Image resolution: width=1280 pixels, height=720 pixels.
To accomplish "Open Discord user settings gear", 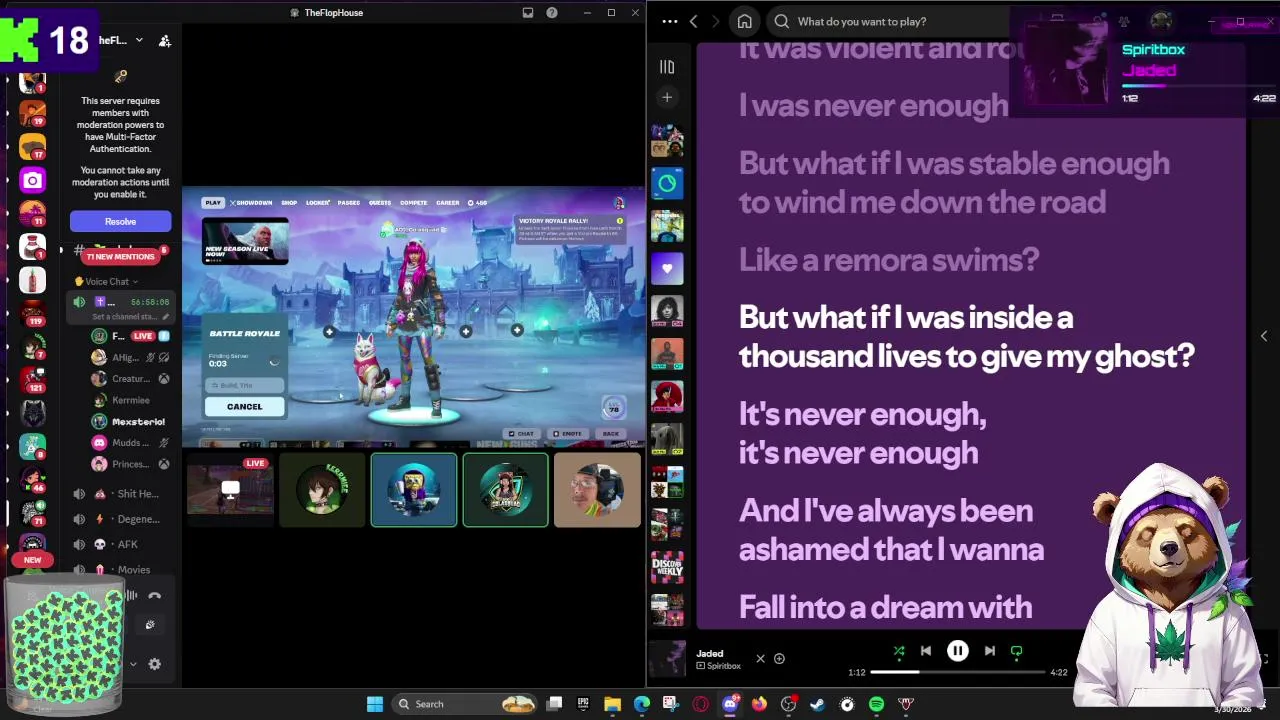I will [x=154, y=663].
